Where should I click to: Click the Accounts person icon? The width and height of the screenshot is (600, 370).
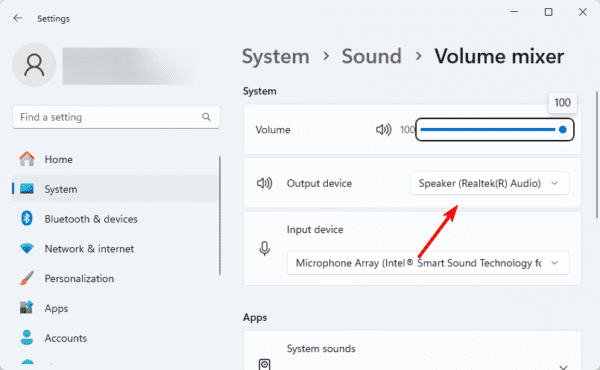tap(27, 337)
